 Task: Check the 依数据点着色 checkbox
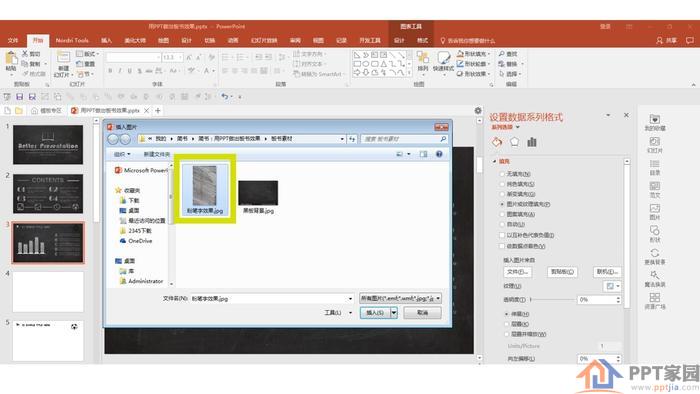coord(502,246)
